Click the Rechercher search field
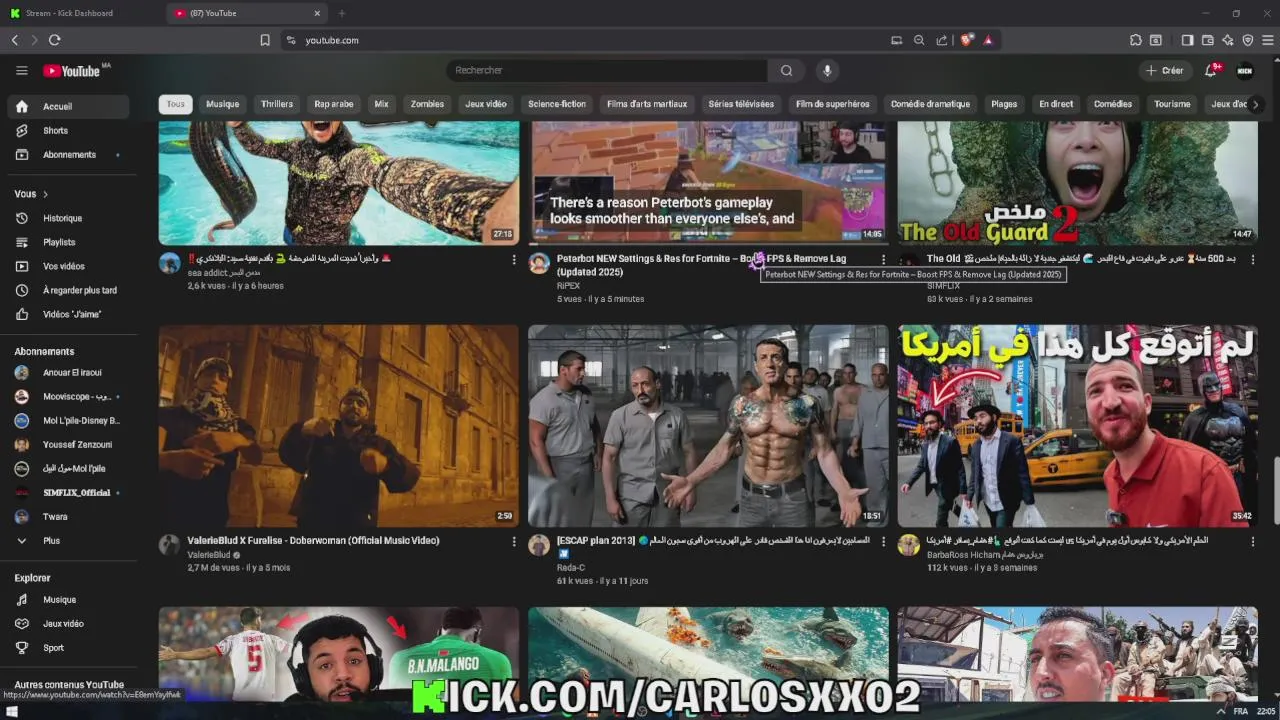The image size is (1280, 720). pos(607,70)
